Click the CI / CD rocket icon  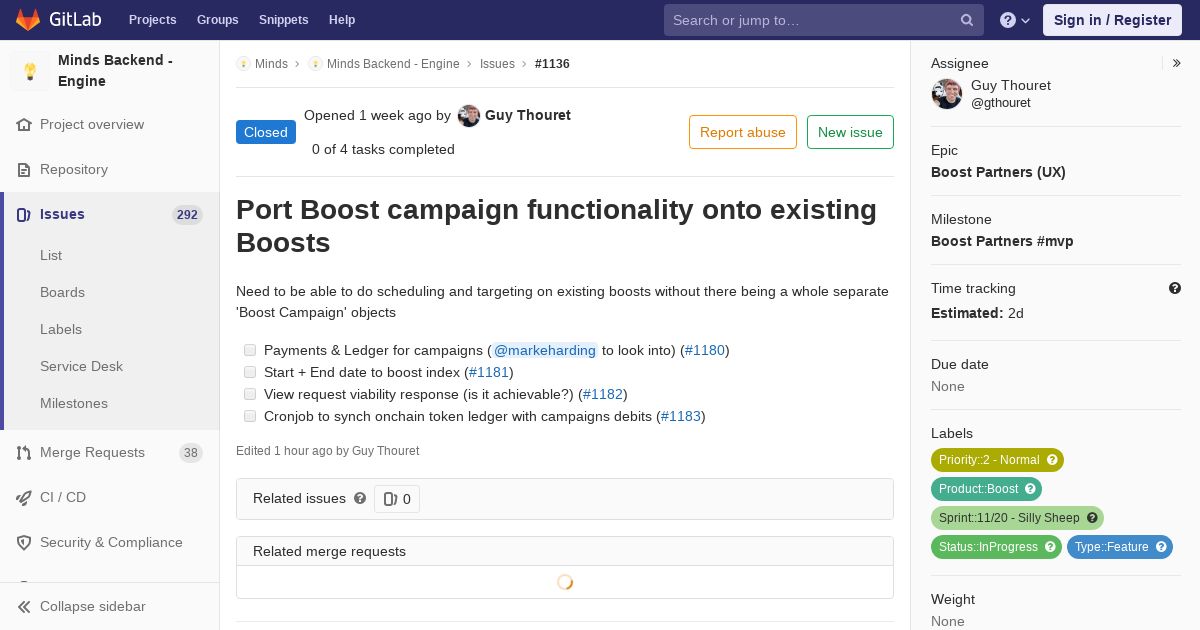pyautogui.click(x=24, y=498)
